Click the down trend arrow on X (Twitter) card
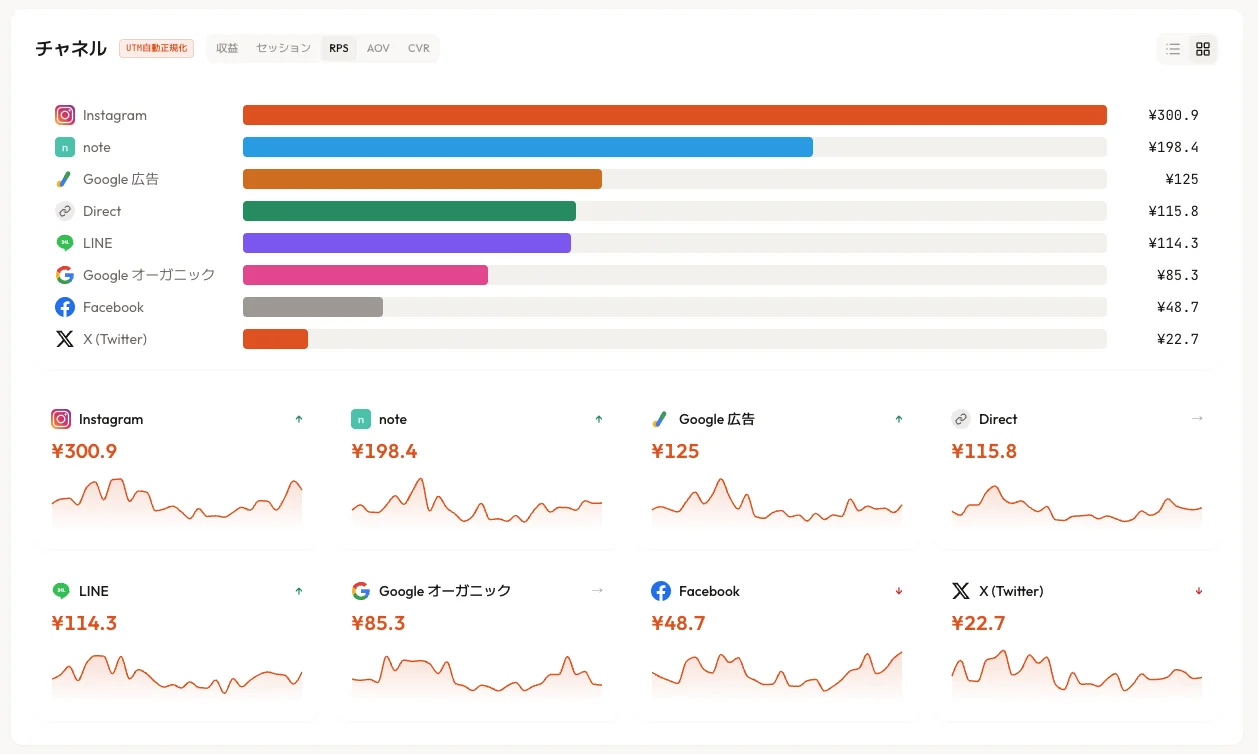 [x=1198, y=591]
